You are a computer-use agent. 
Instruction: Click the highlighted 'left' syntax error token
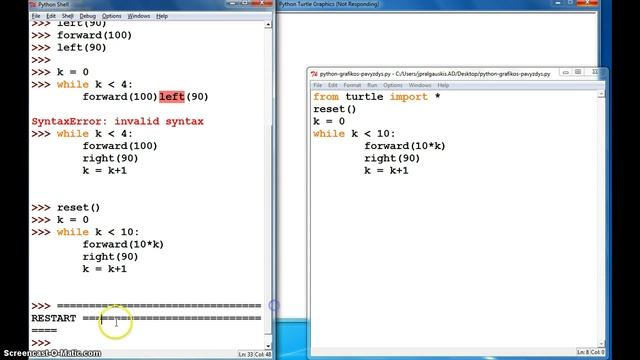click(x=172, y=97)
